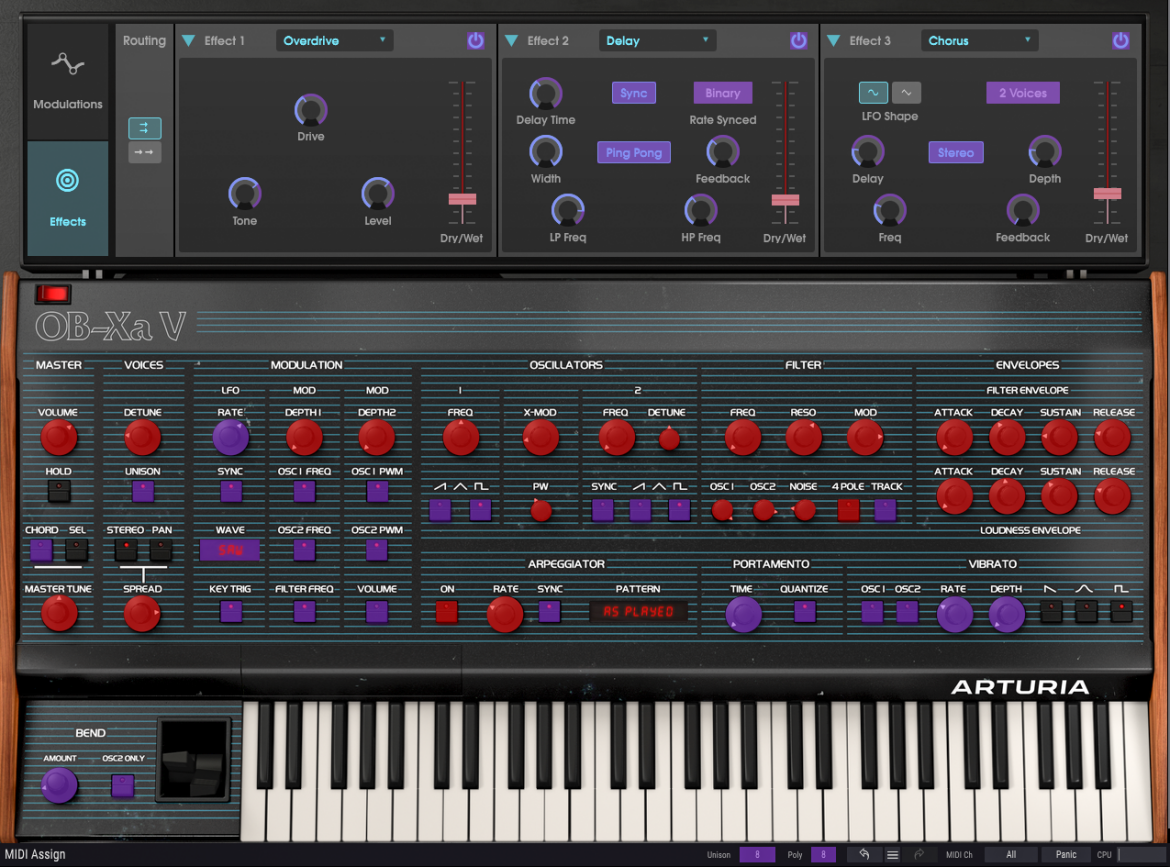This screenshot has height=867, width=1170.
Task: Click the Panic button
Action: [1066, 854]
